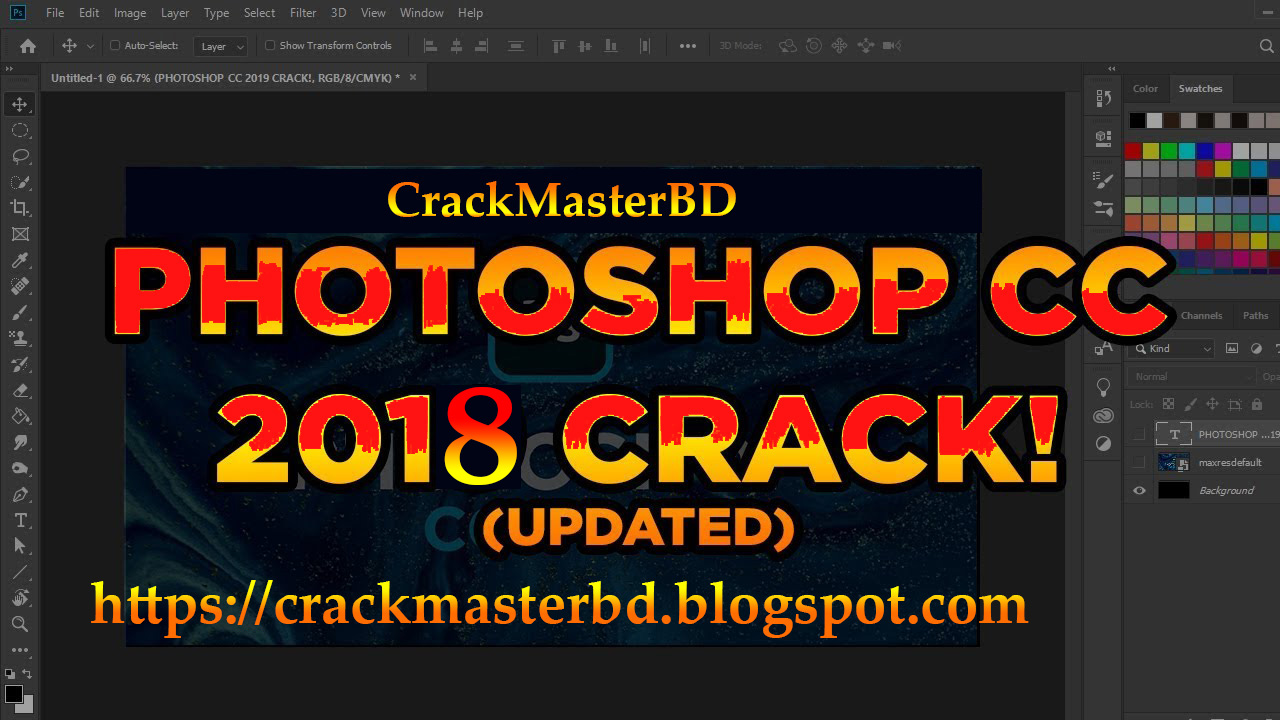
Task: Select the Horizontal Type tool
Action: (x=19, y=520)
